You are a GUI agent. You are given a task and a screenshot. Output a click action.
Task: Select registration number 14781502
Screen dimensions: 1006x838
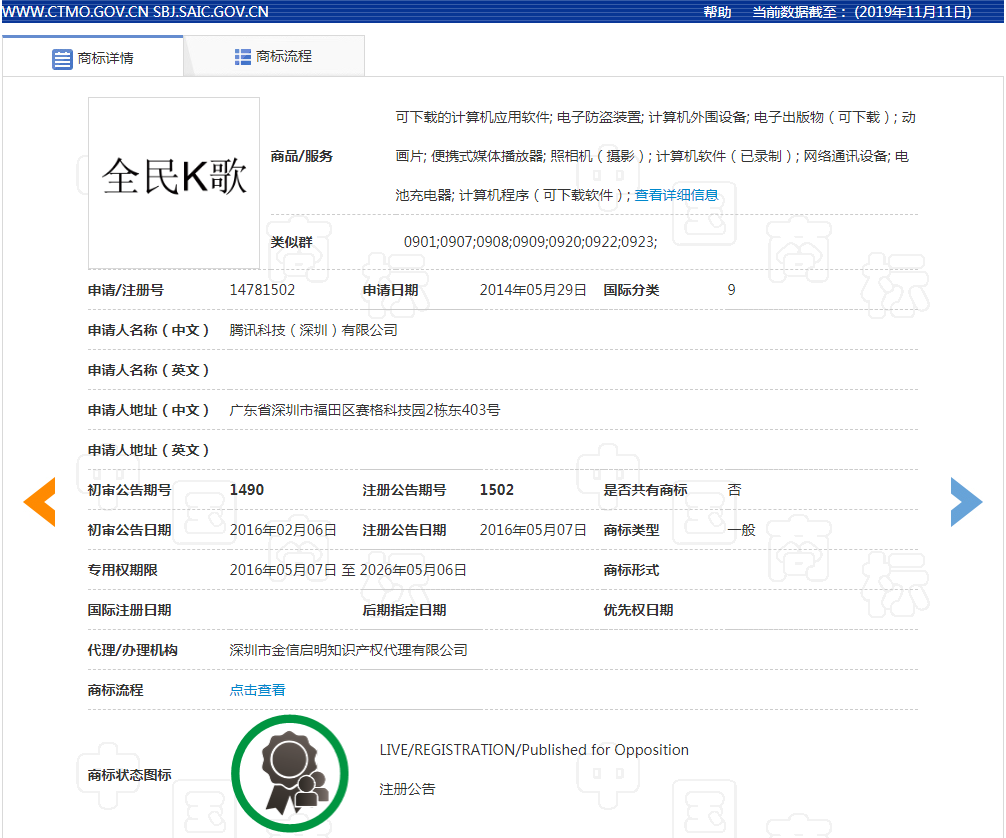tap(262, 290)
